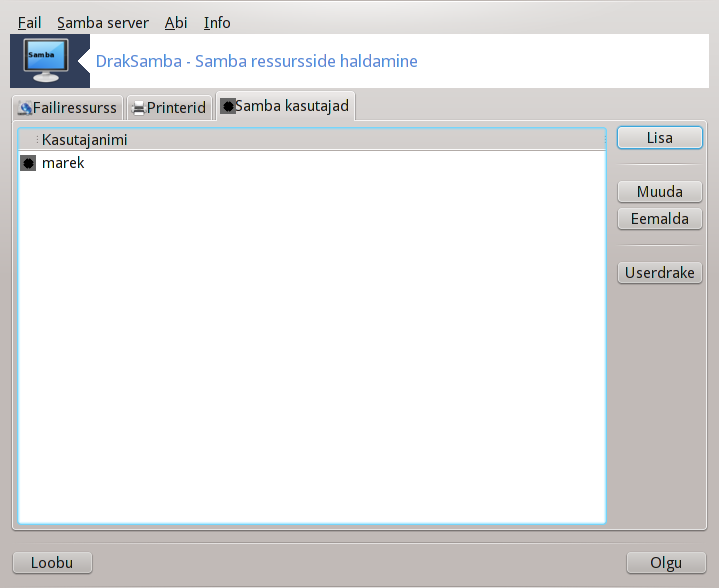The image size is (719, 588).
Task: Click the Muuda button
Action: [x=659, y=192]
